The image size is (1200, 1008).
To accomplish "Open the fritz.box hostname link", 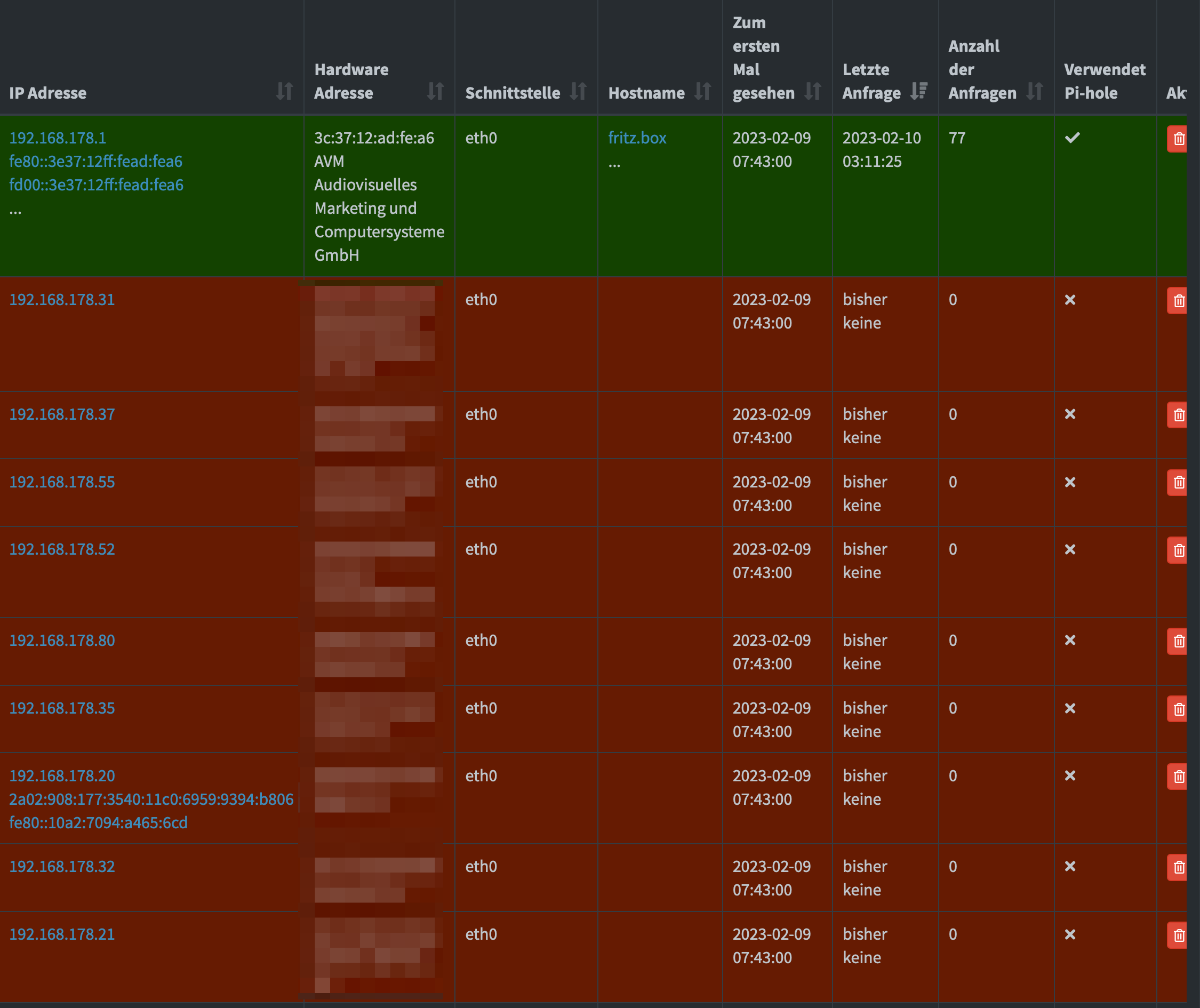I will (637, 138).
